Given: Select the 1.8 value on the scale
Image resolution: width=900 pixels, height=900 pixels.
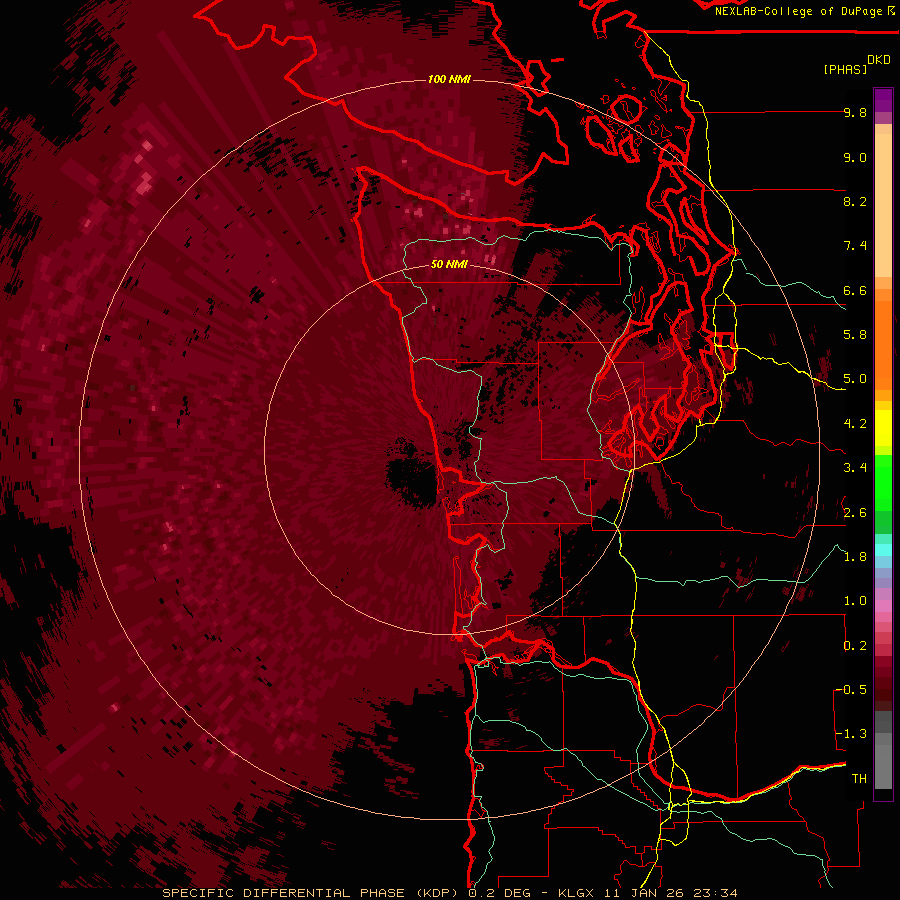Looking at the screenshot, I should pyautogui.click(x=855, y=557).
